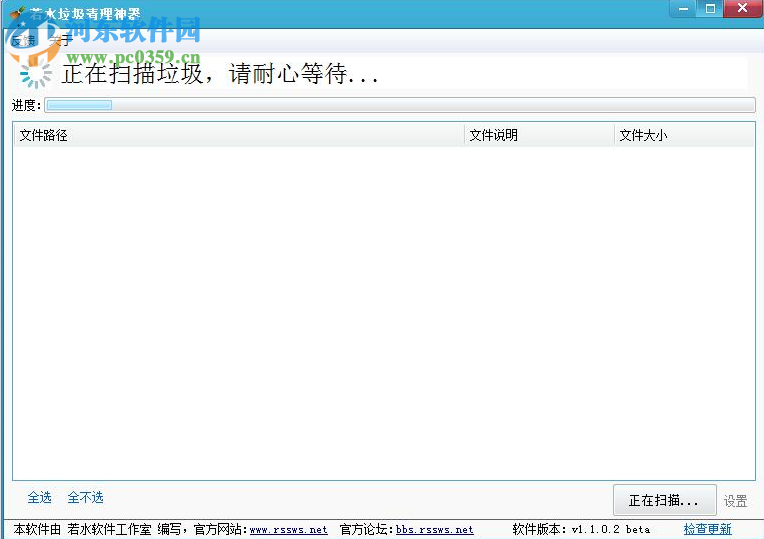
Task: Click the 全选 link
Action: tap(39, 498)
